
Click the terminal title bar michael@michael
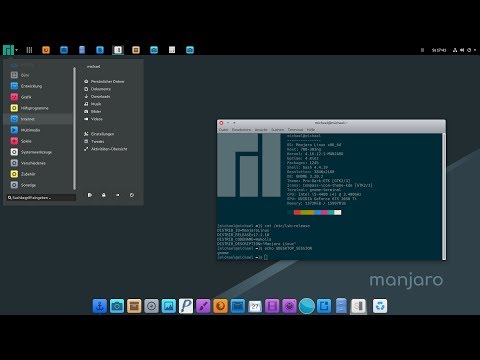pos(331,123)
